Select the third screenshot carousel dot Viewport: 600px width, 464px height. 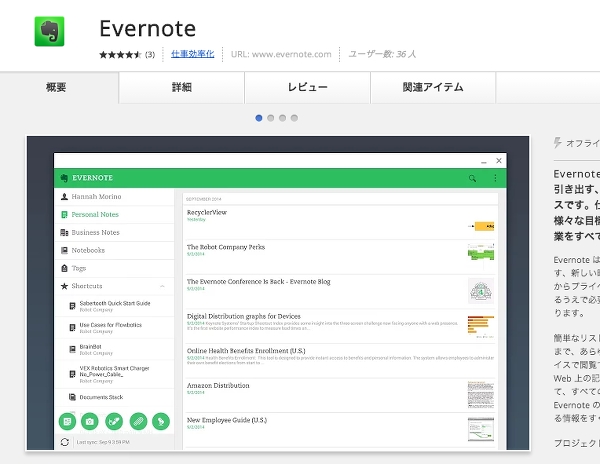point(282,118)
